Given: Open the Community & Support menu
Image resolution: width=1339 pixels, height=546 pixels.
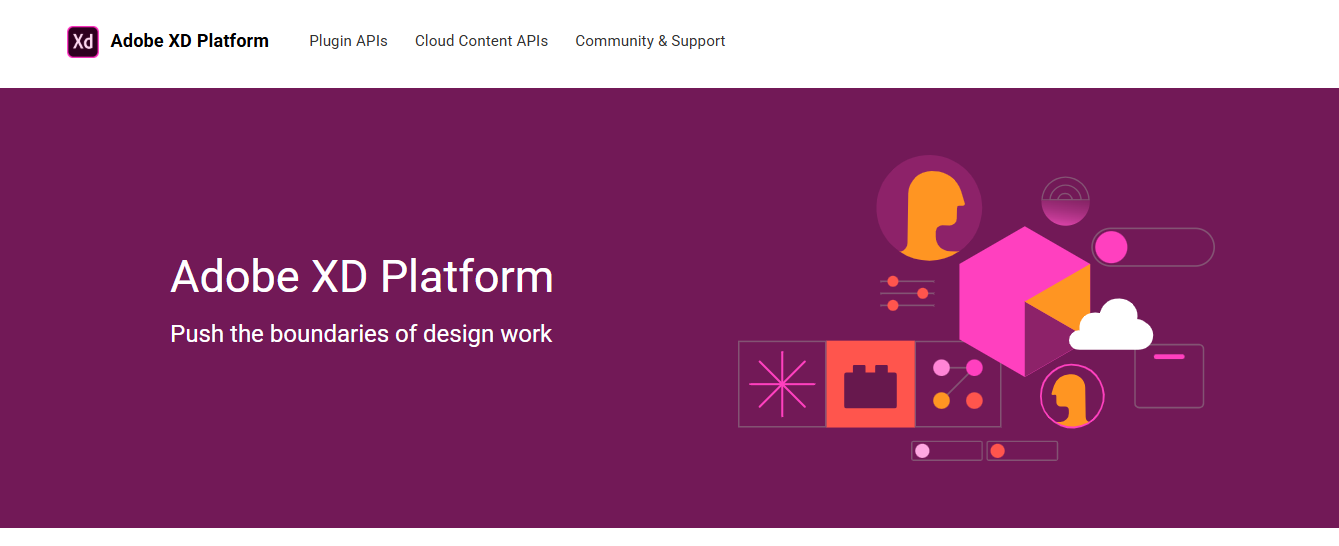Looking at the screenshot, I should pos(650,41).
